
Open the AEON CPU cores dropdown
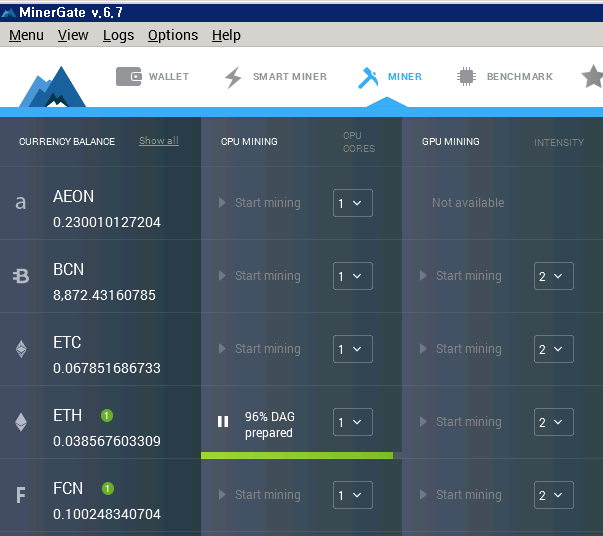point(353,203)
